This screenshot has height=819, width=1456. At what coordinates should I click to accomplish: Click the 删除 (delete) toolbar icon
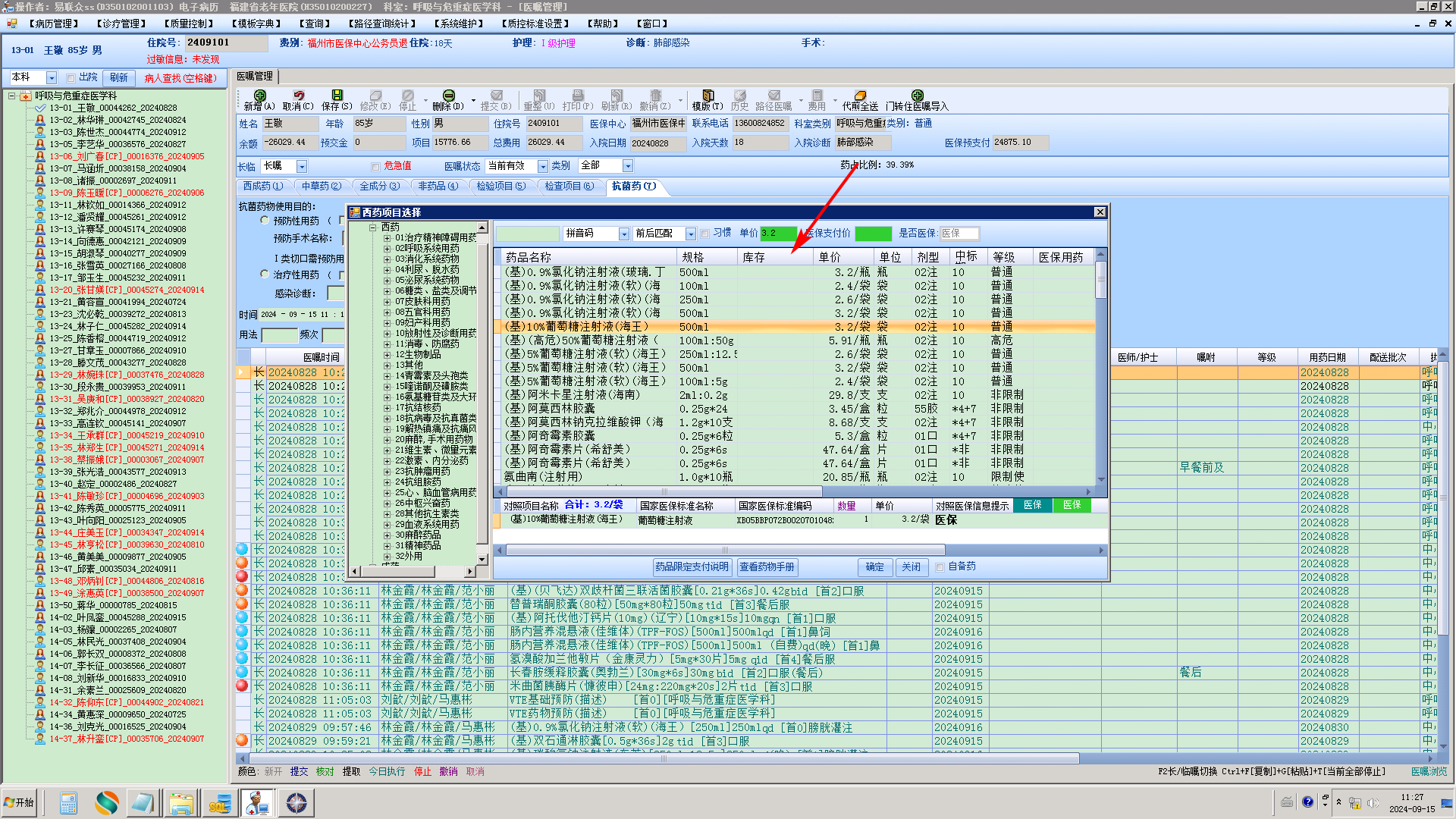pos(448,96)
